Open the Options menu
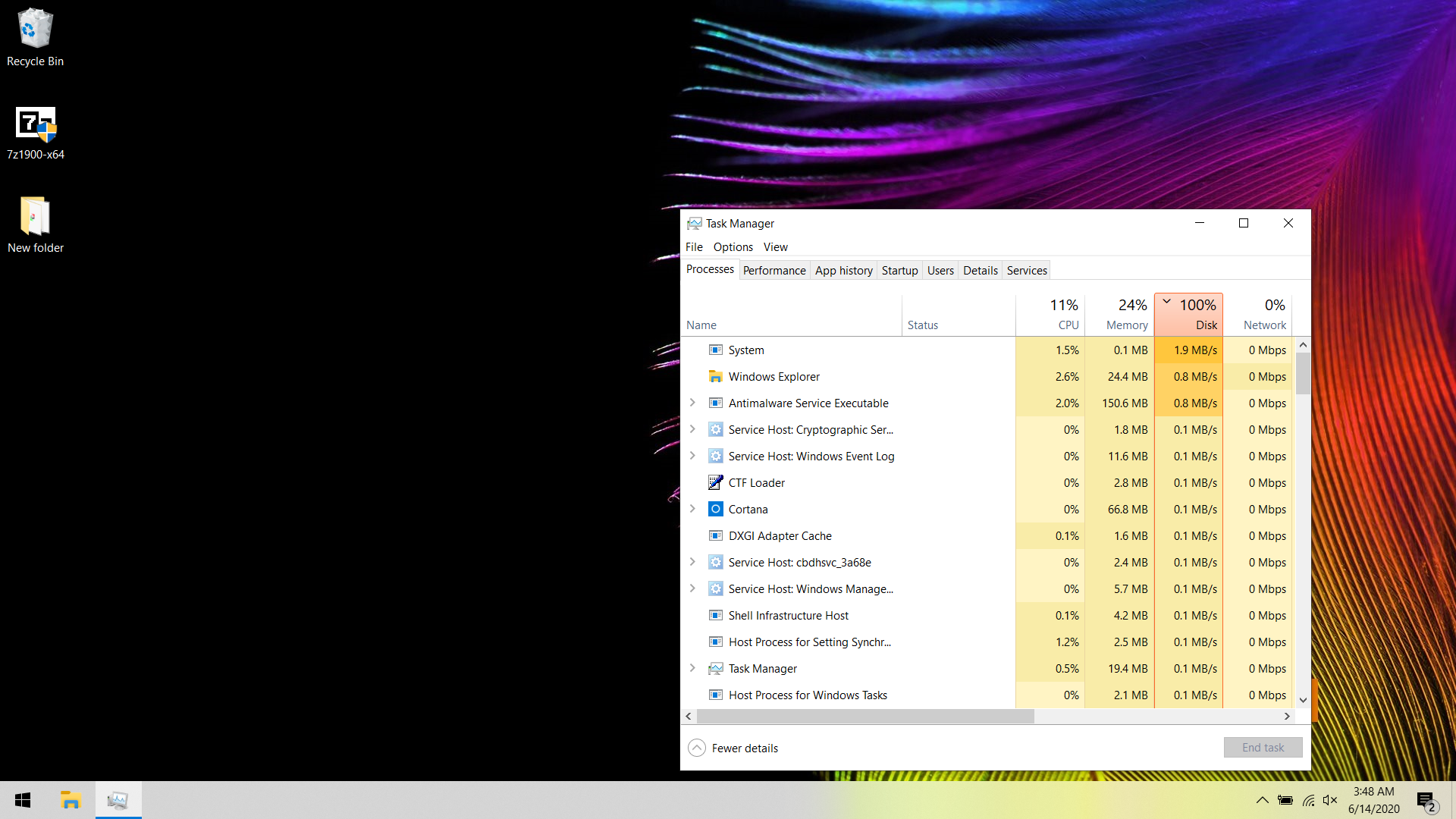Screen dimensions: 1456x819 (x=733, y=247)
